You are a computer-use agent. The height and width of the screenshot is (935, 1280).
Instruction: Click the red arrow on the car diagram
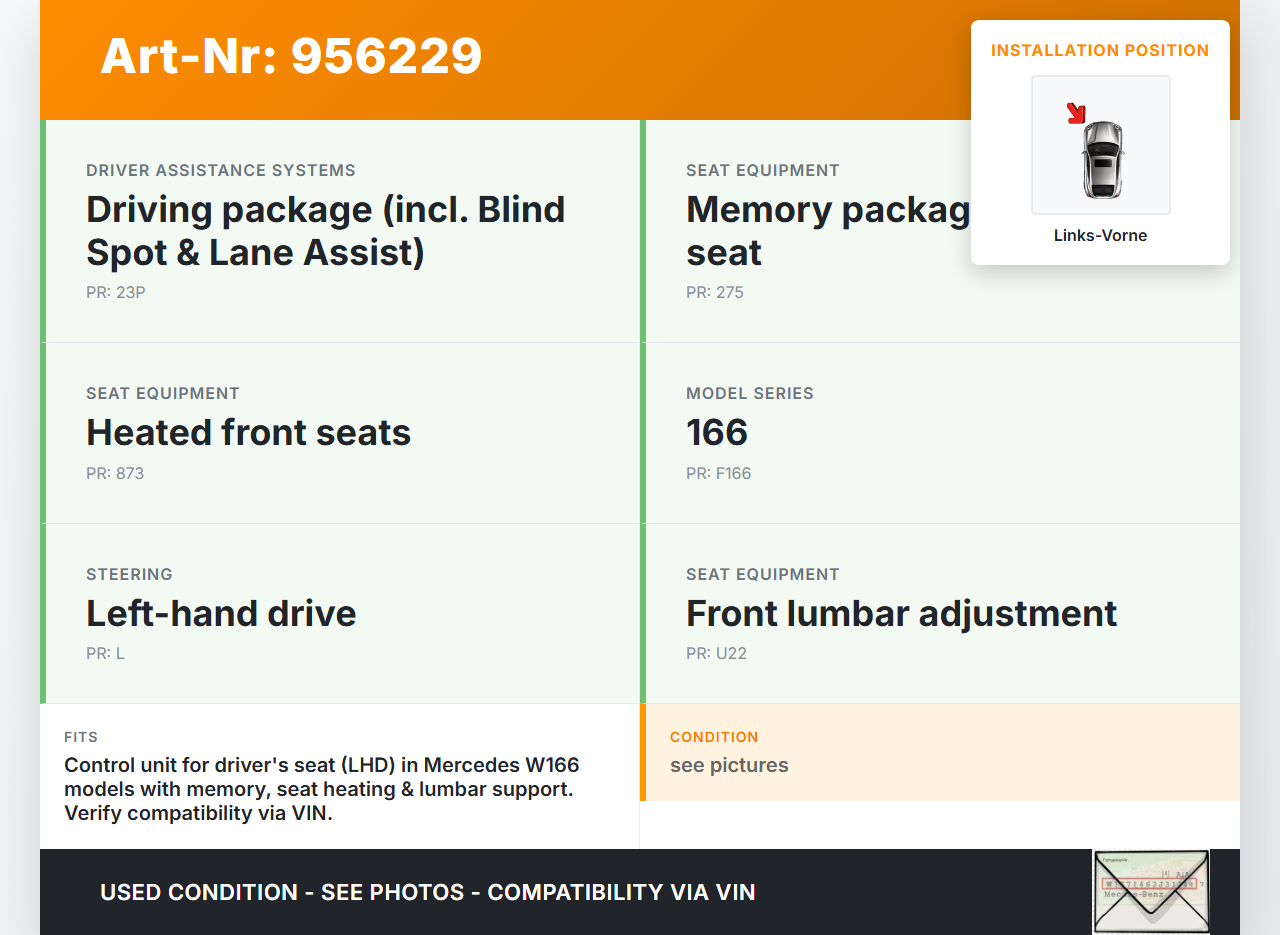tap(1076, 113)
